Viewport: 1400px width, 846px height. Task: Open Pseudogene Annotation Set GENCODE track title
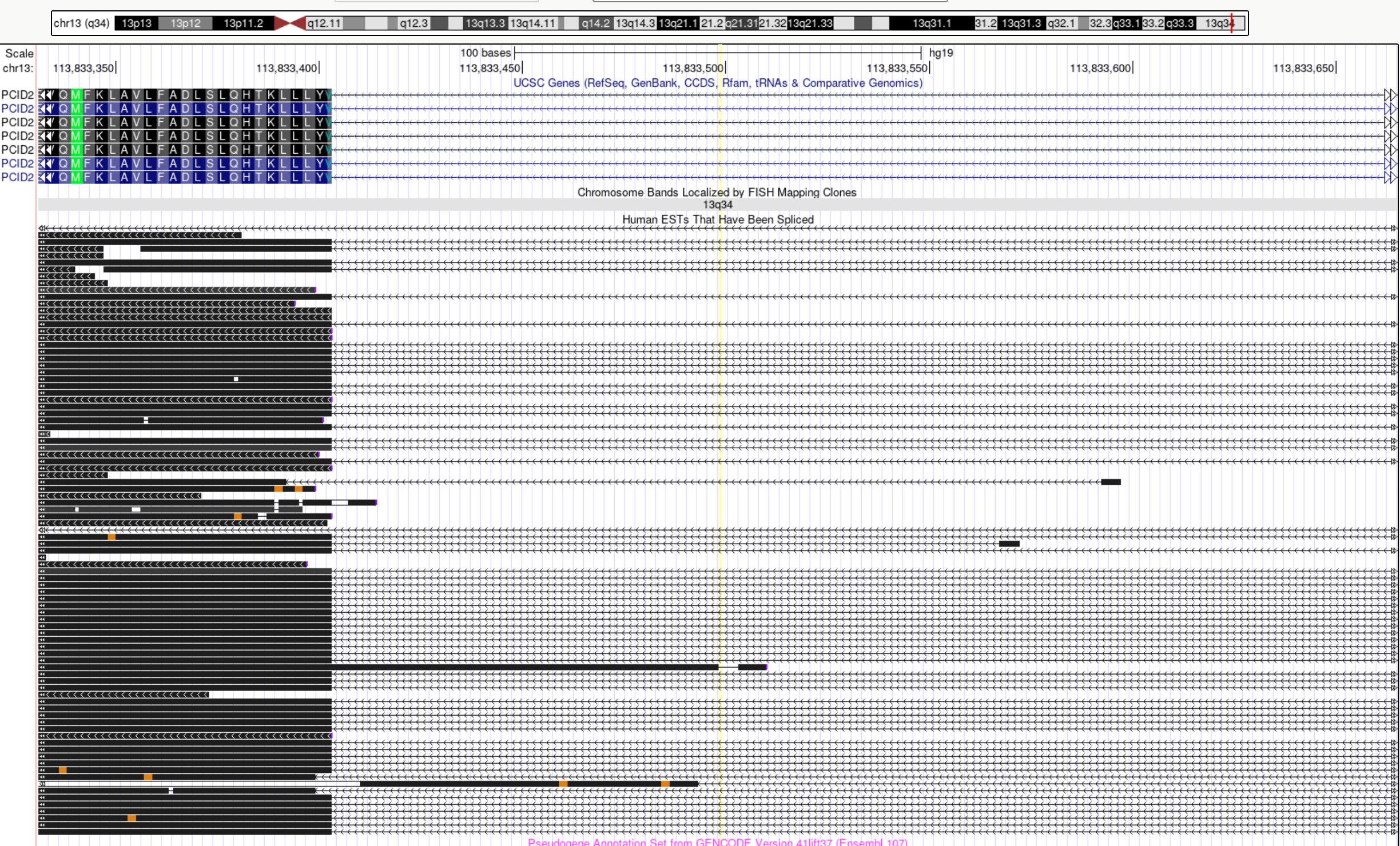tap(717, 841)
